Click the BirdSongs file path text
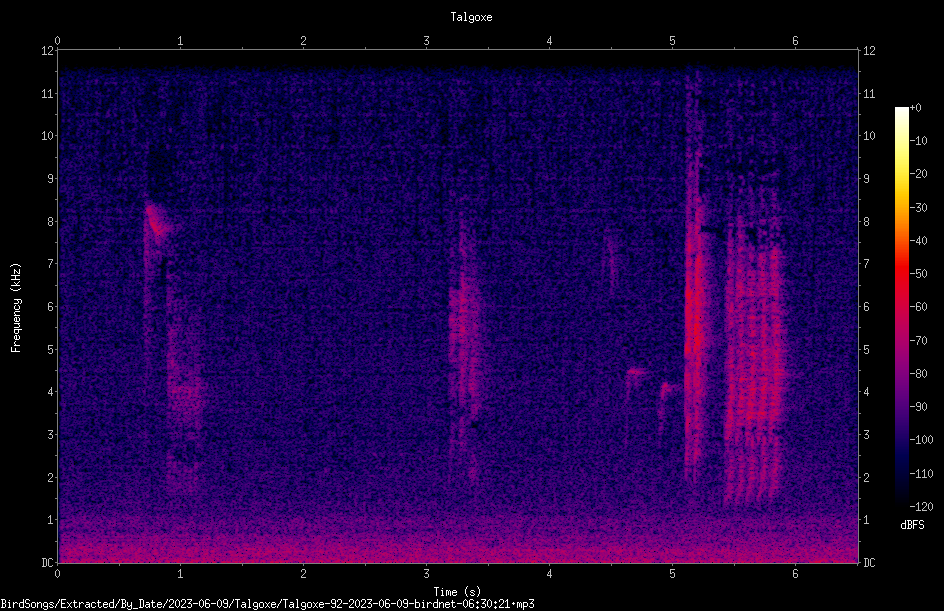The image size is (944, 611). [267, 604]
